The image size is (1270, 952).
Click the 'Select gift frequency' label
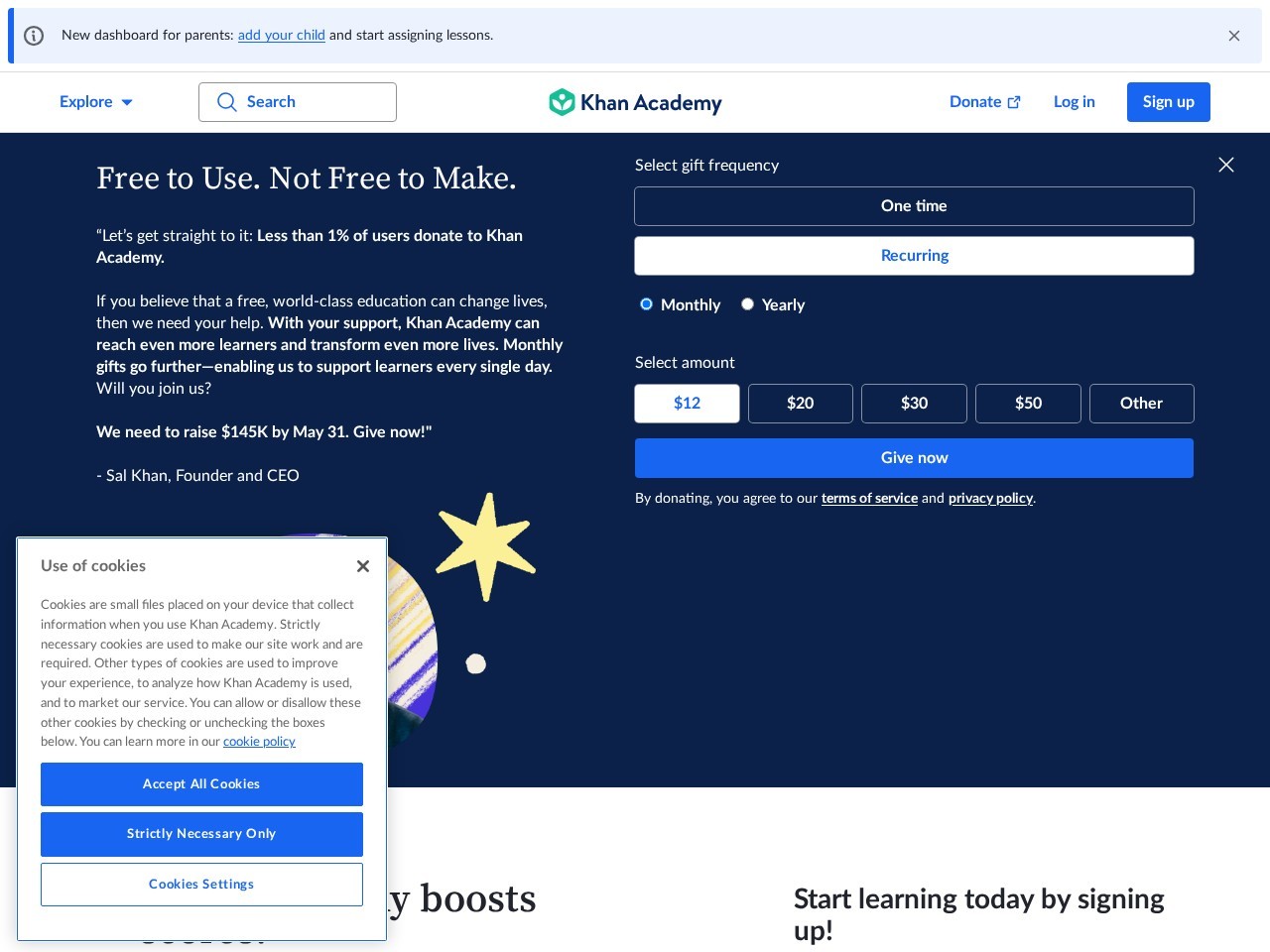[706, 166]
